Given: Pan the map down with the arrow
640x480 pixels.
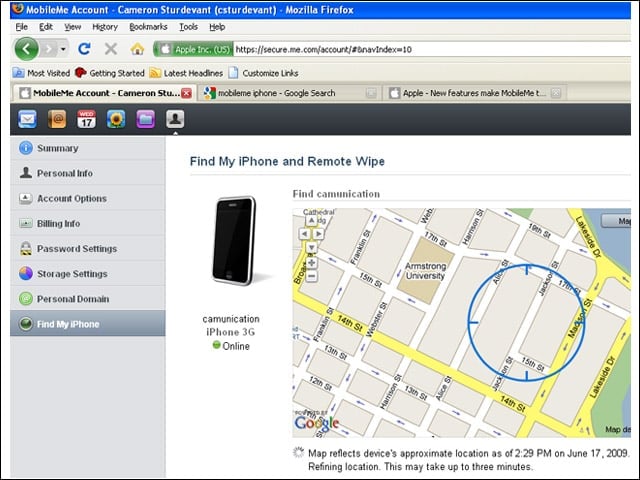Looking at the screenshot, I should click(x=311, y=247).
